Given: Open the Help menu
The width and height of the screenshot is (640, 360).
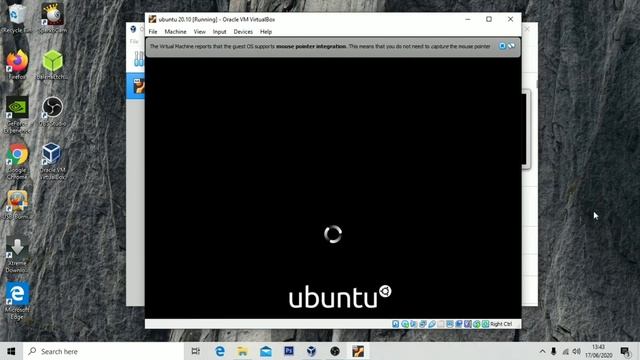Looking at the screenshot, I should (266, 32).
